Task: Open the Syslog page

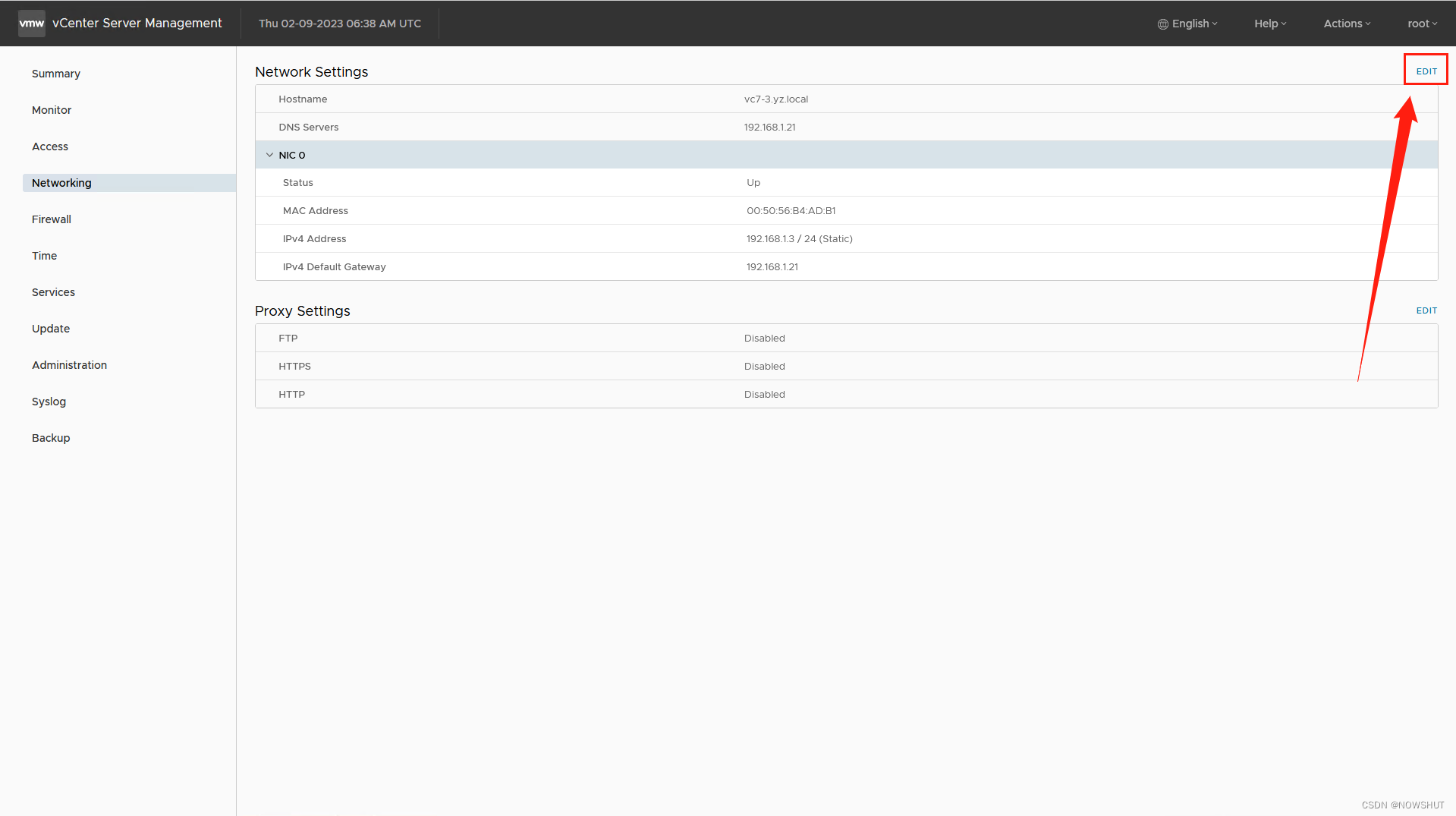Action: [49, 402]
